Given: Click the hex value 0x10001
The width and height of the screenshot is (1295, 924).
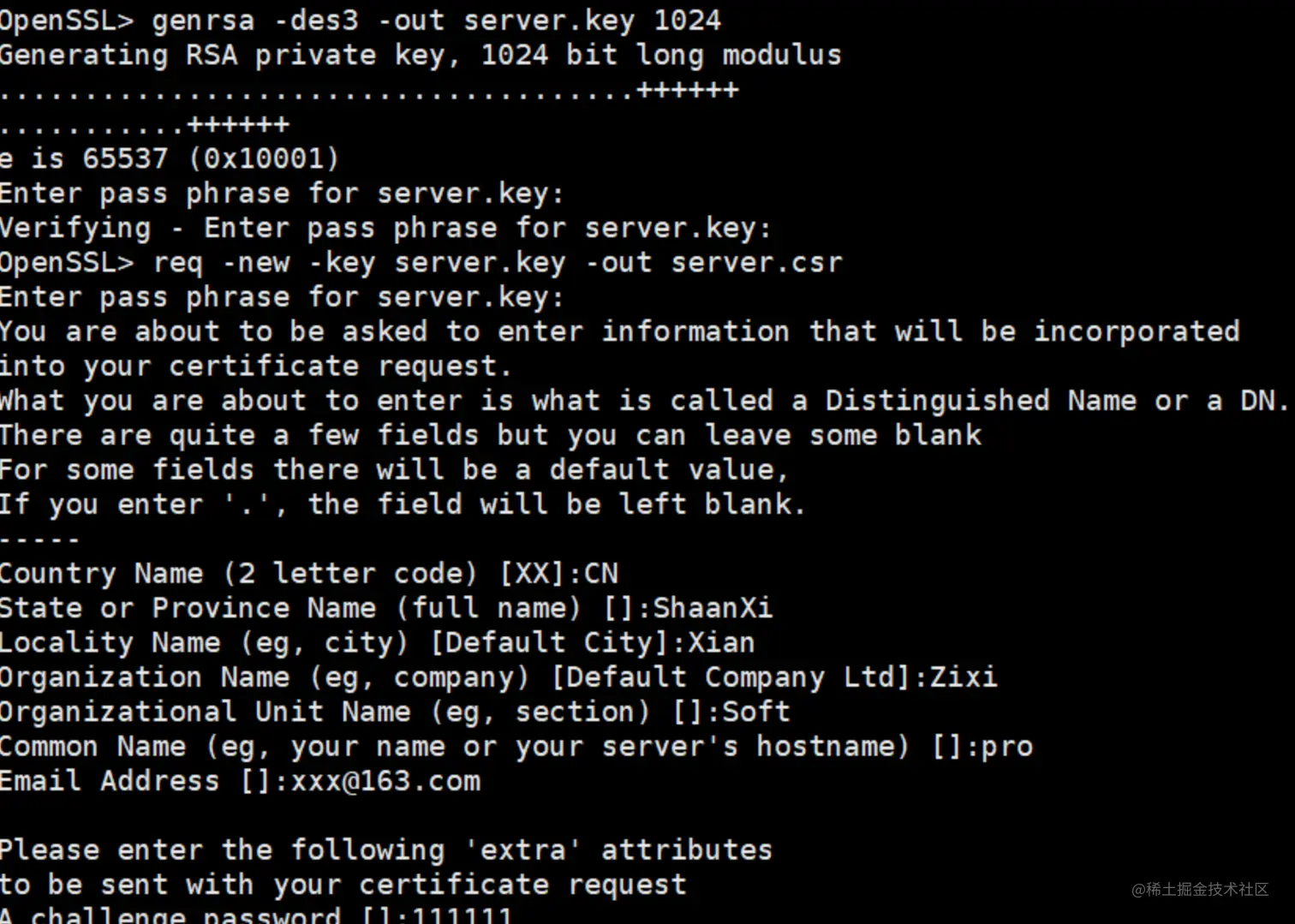Looking at the screenshot, I should (x=264, y=158).
